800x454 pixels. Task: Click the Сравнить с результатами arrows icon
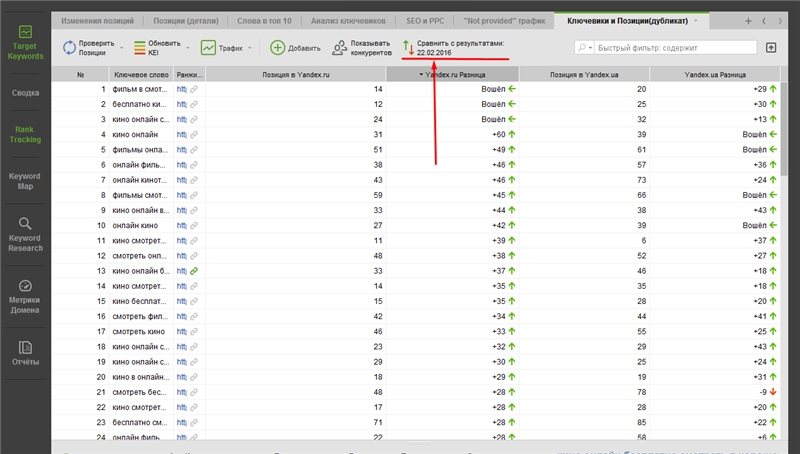pos(408,47)
